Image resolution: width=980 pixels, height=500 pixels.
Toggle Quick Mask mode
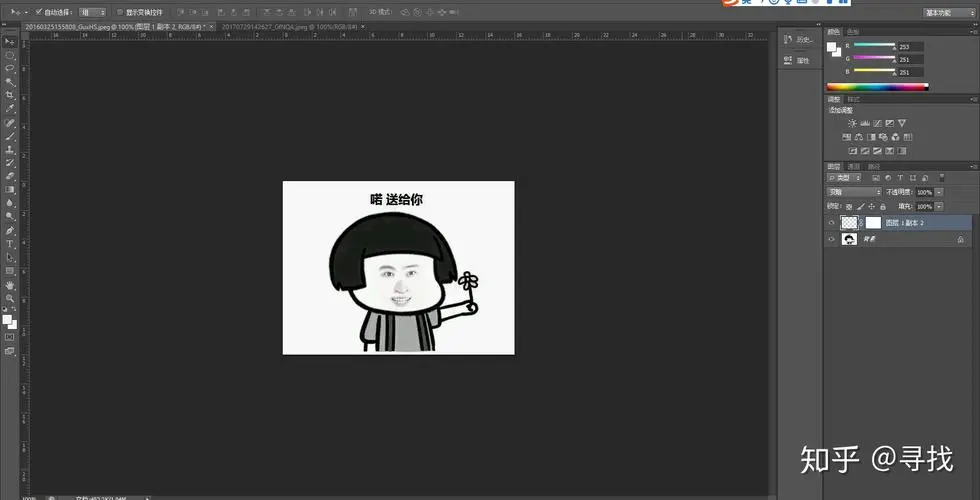pos(10,337)
